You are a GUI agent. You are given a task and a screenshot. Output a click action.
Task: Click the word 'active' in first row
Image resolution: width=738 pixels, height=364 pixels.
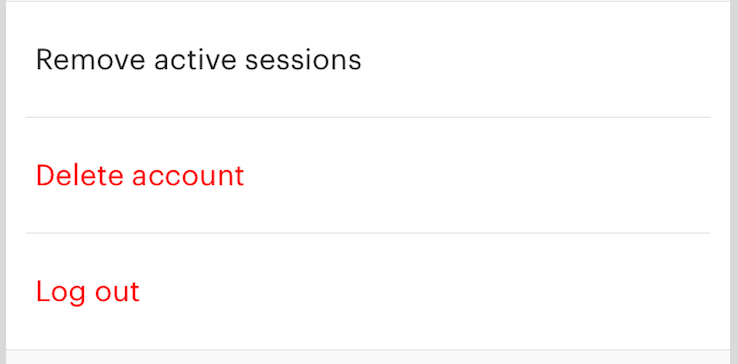195,60
